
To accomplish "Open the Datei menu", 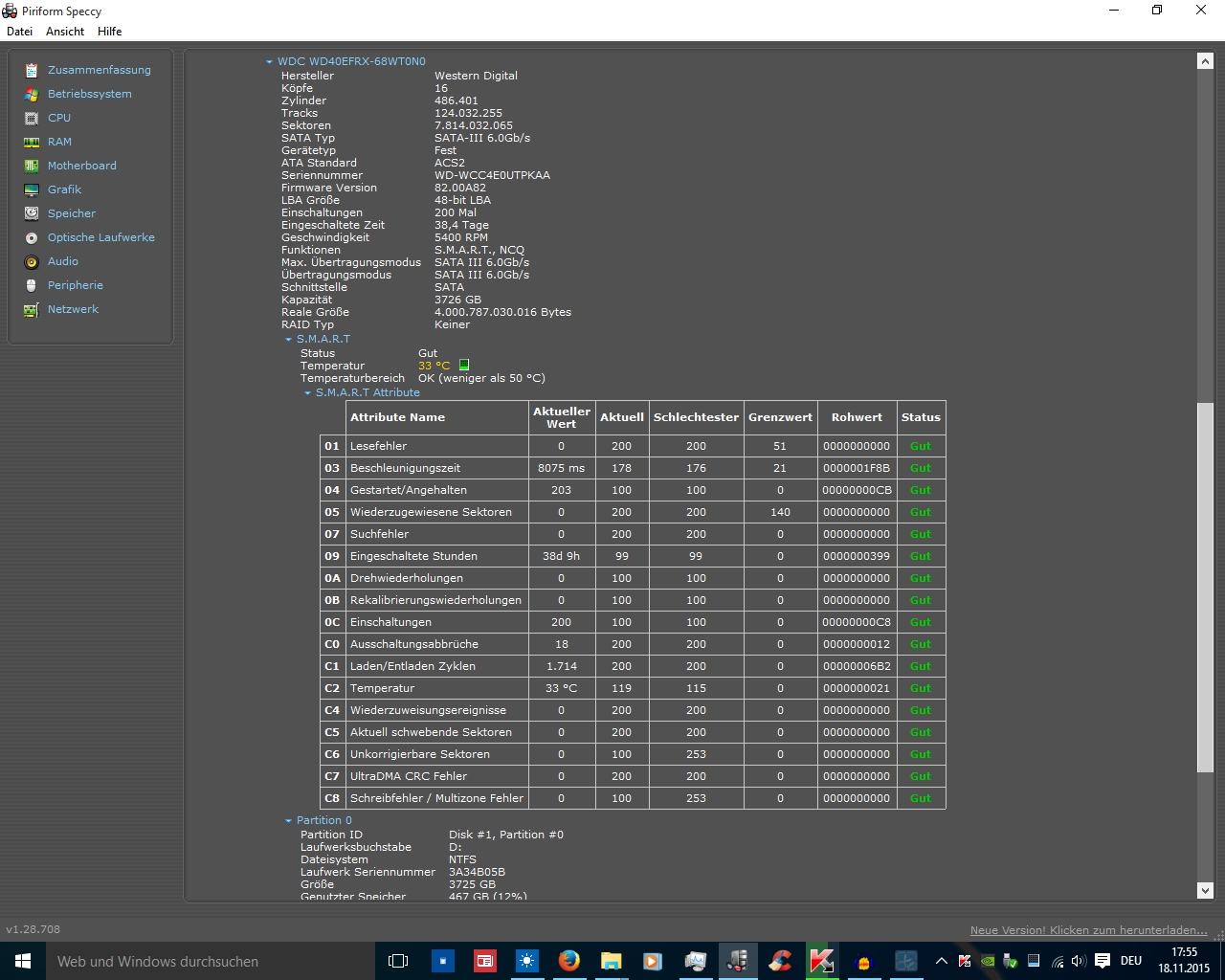I will tap(19, 32).
